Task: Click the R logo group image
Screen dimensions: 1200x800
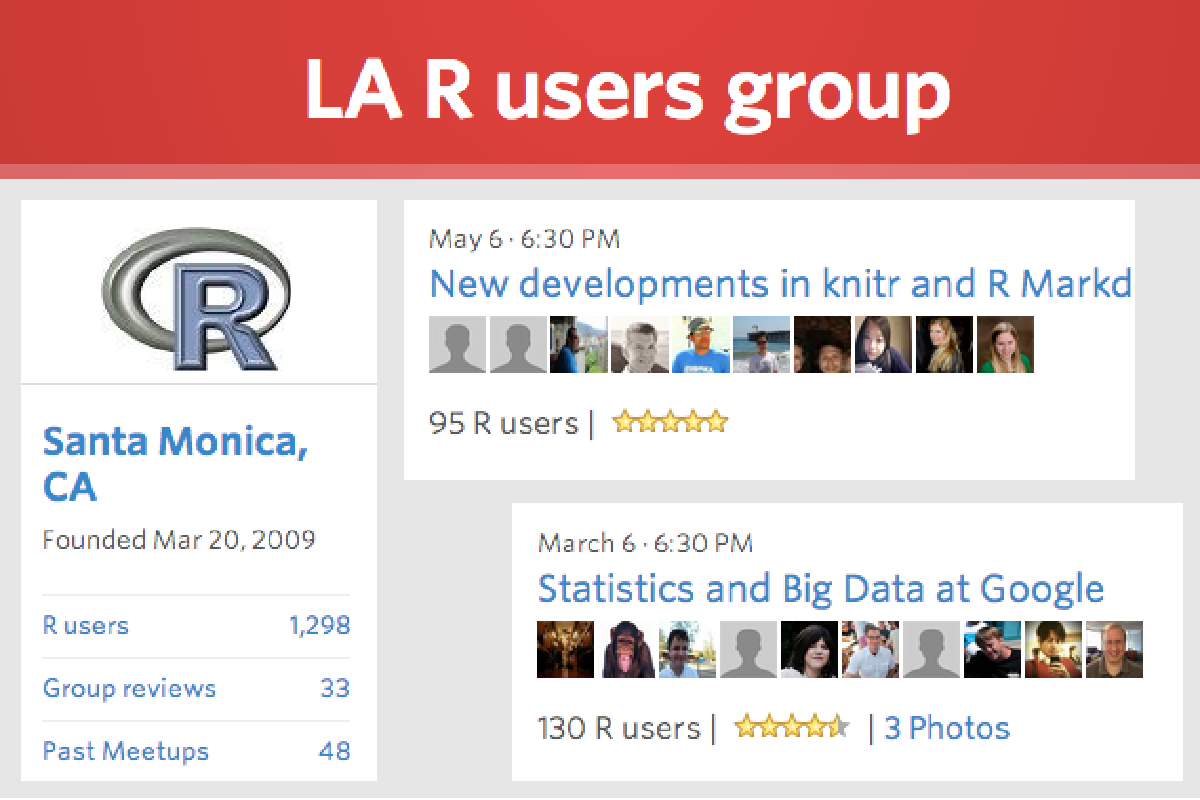Action: [x=197, y=297]
